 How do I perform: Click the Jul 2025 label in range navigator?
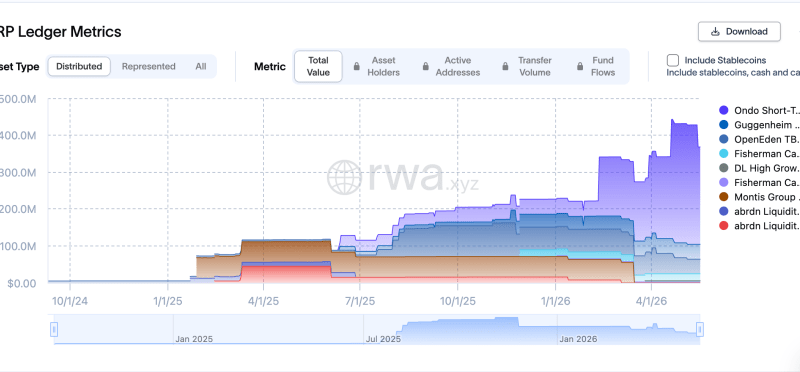coord(383,339)
